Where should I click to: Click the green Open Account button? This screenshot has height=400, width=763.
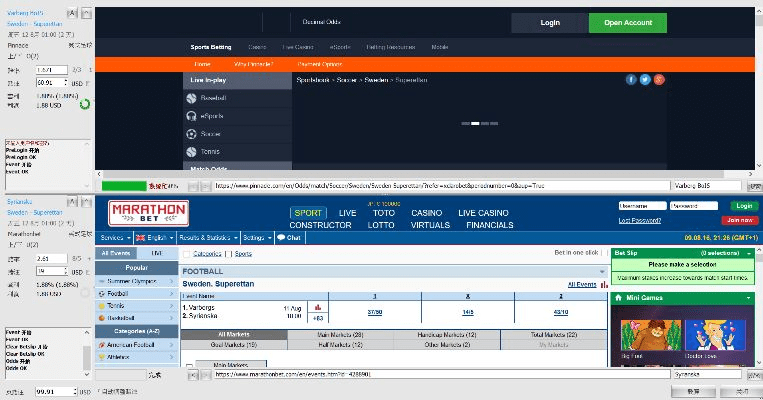pos(627,22)
